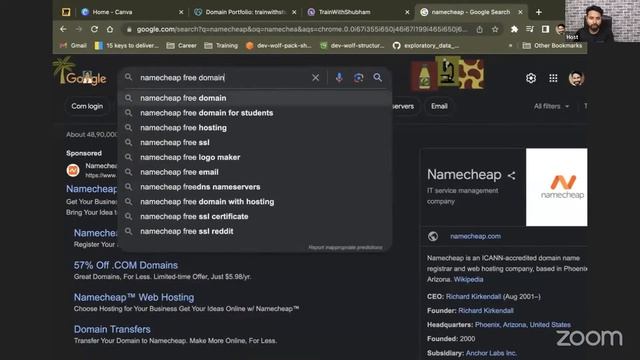Share Namecheap knowledge panel

[511, 176]
